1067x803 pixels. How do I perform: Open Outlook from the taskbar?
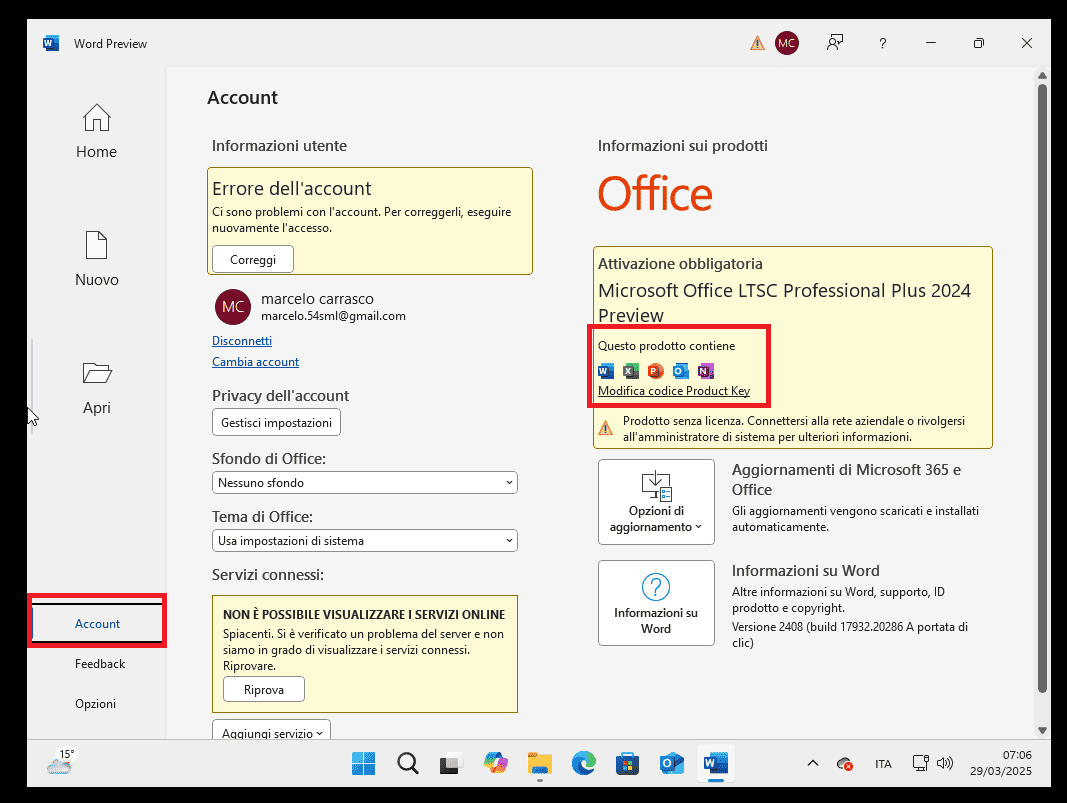[671, 764]
